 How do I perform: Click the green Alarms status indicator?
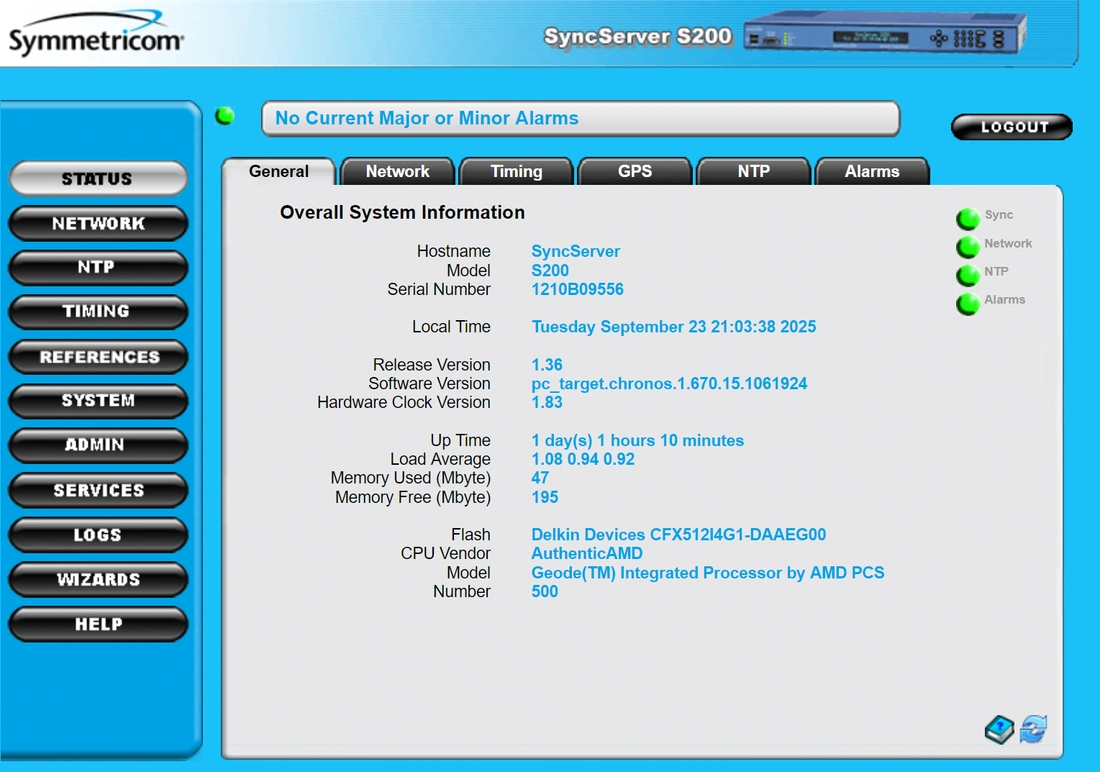(x=967, y=303)
